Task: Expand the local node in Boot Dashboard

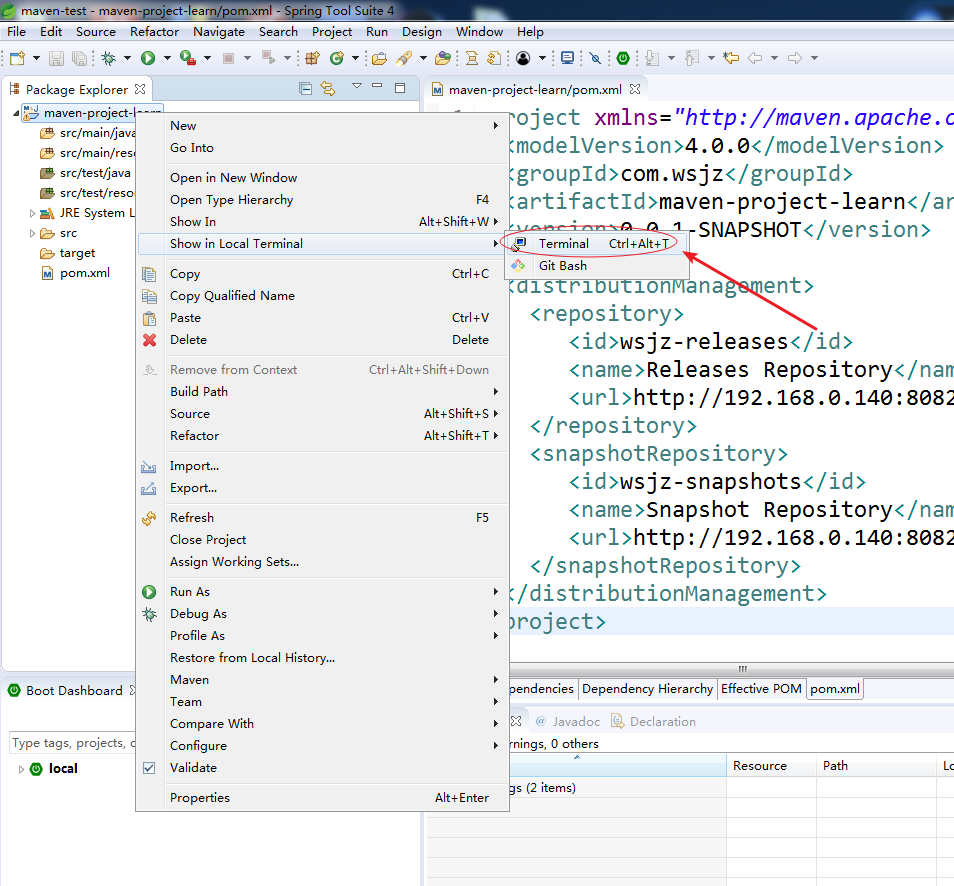Action: (21, 769)
